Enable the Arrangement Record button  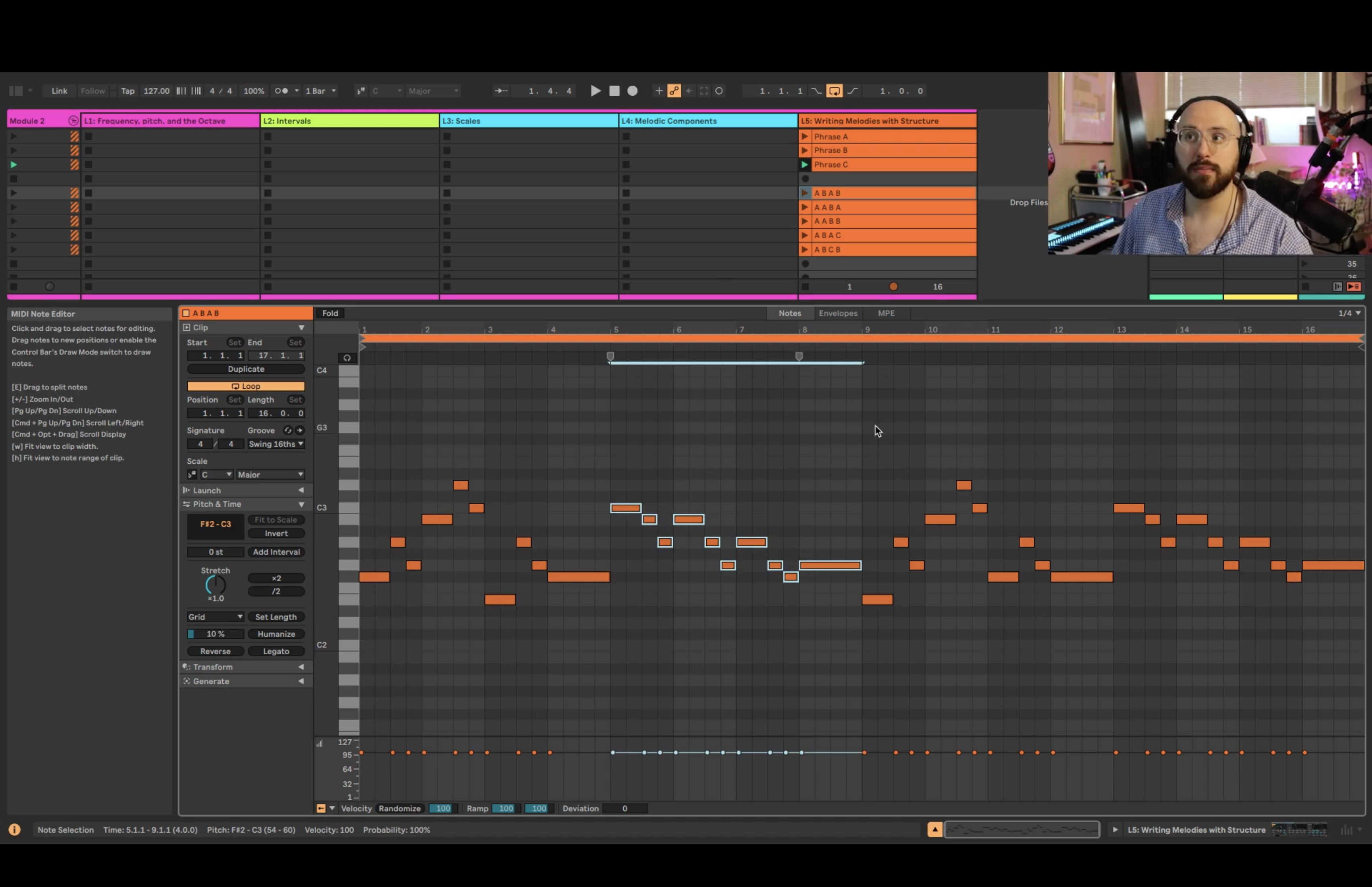(632, 91)
